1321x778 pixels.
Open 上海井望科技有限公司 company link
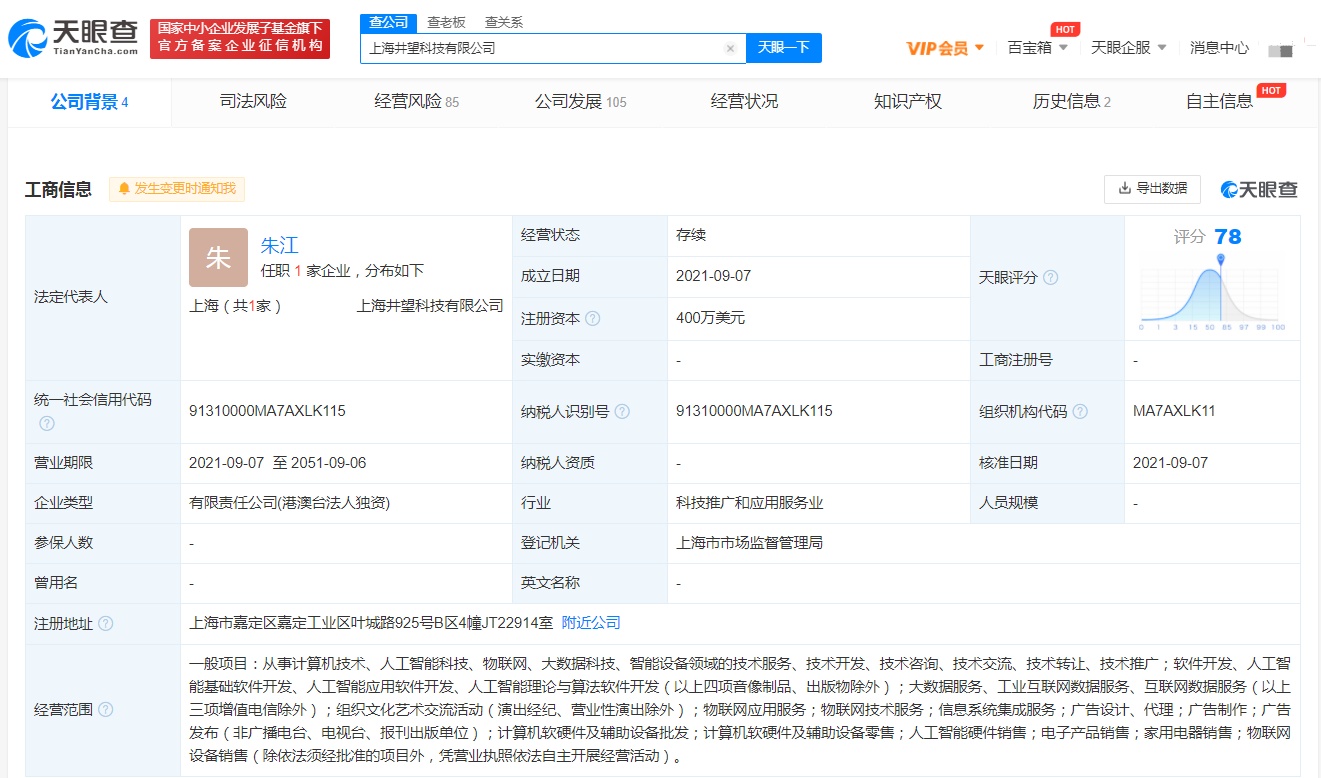tap(430, 306)
